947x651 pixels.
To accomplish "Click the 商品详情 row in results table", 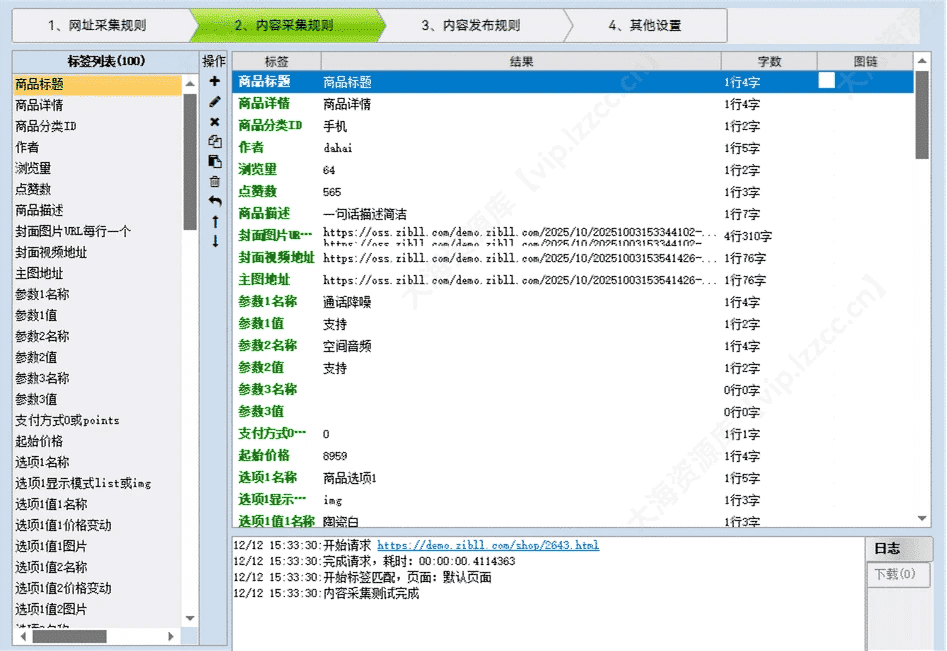I will pos(573,104).
